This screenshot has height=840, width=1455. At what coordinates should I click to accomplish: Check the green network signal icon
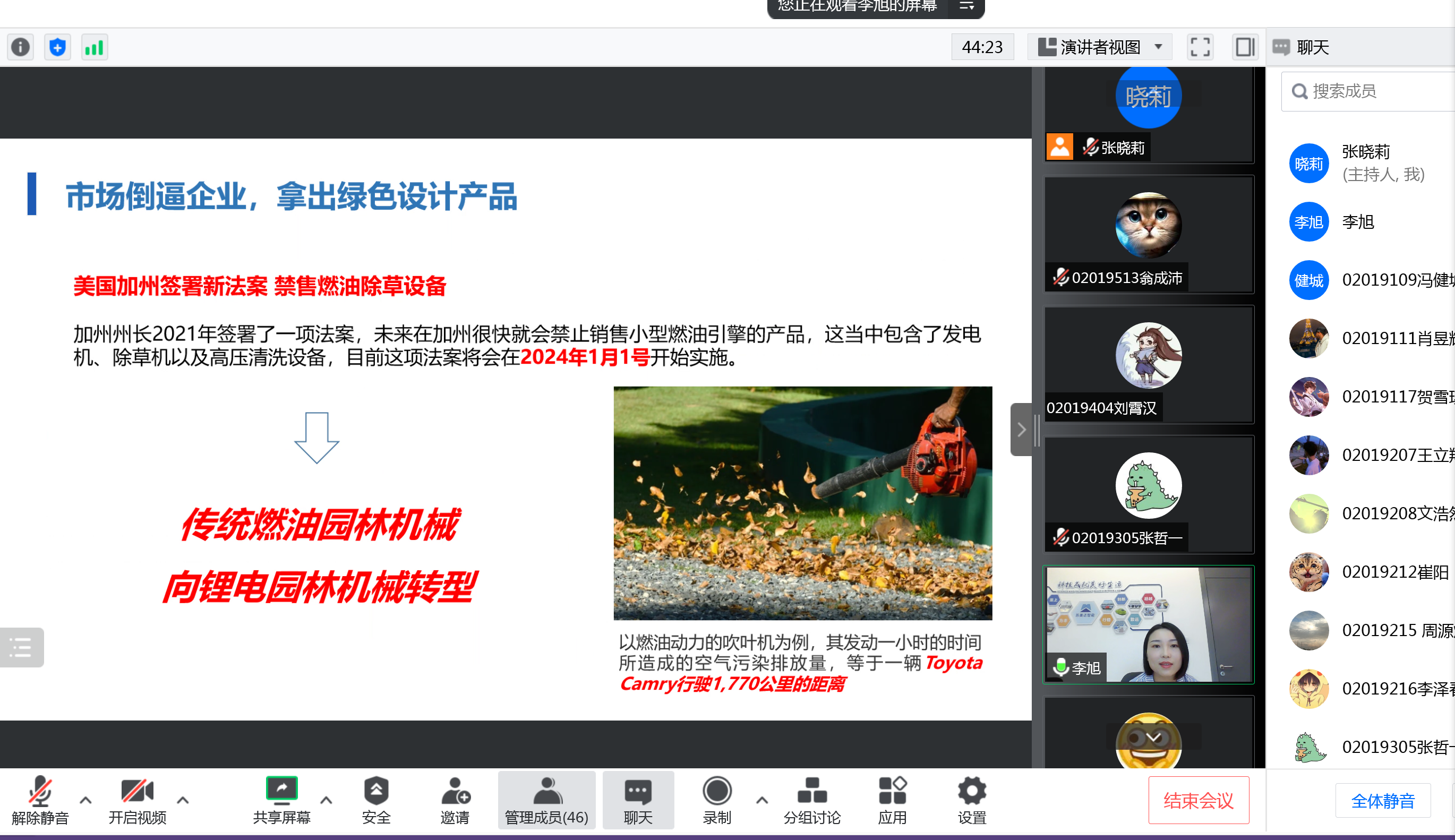point(94,47)
